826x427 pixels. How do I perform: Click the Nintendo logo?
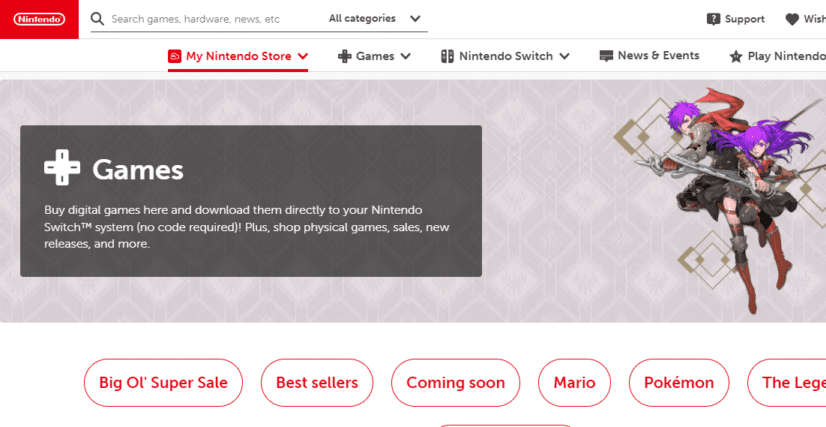(39, 19)
